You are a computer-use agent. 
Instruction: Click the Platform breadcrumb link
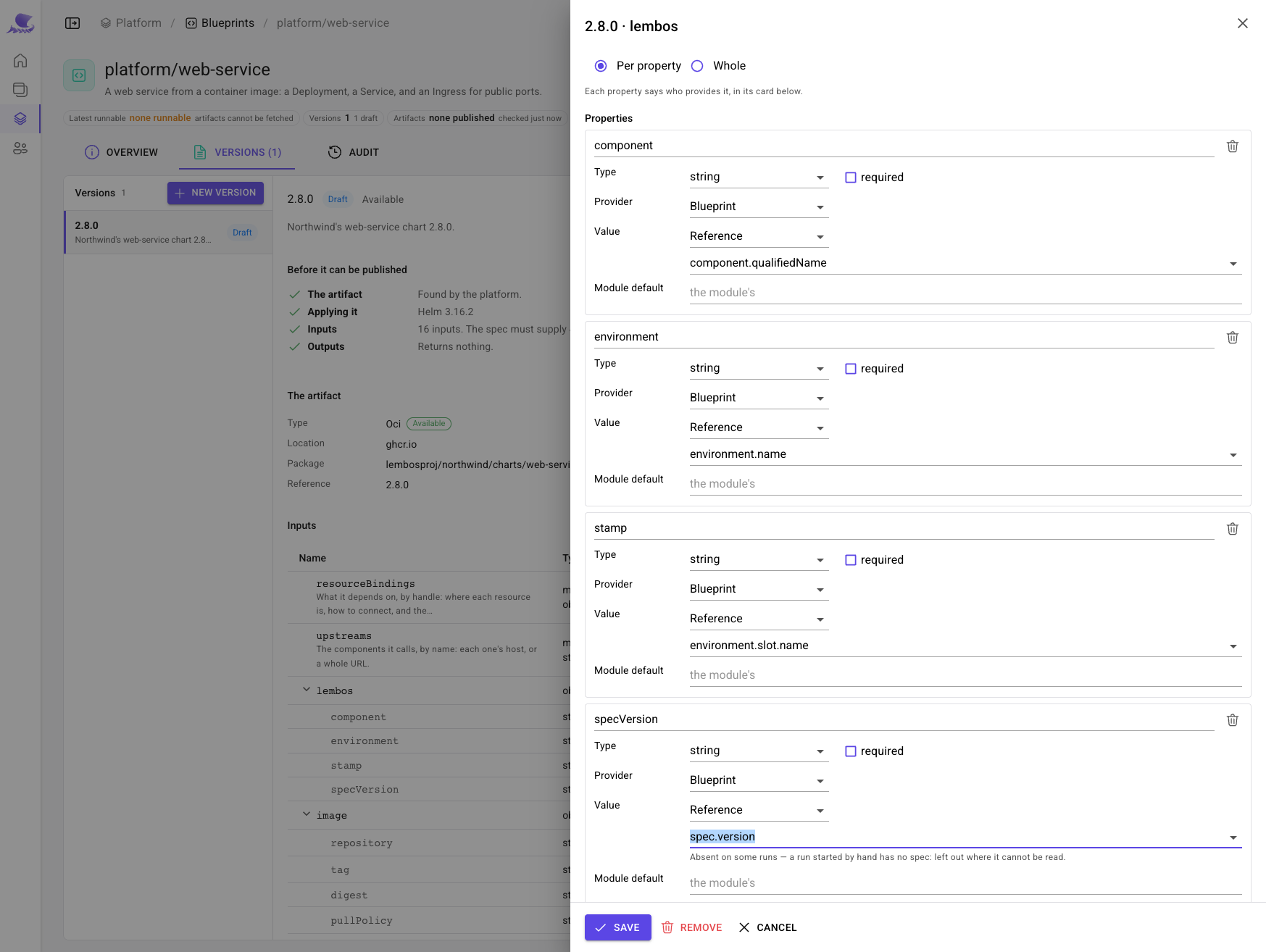click(x=131, y=23)
